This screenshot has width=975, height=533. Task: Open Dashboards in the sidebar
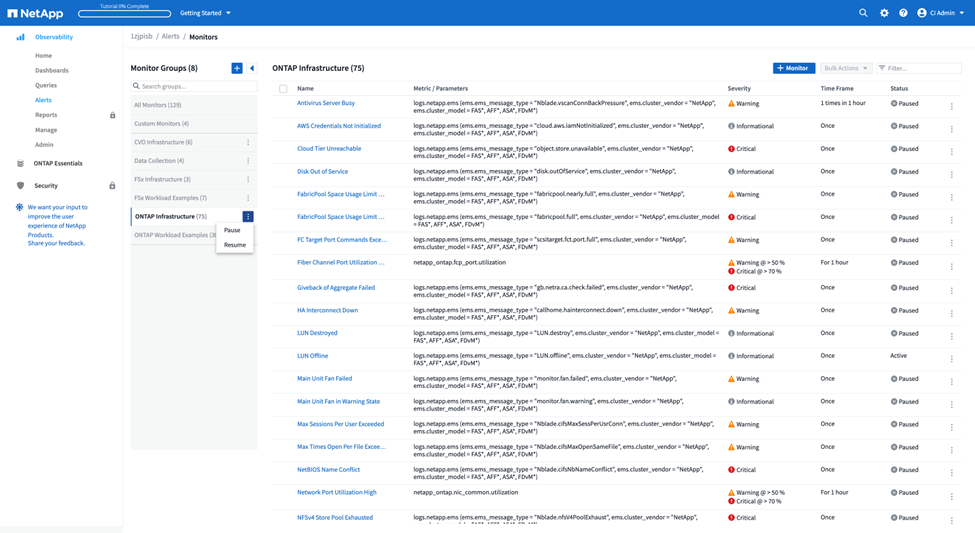coord(52,71)
